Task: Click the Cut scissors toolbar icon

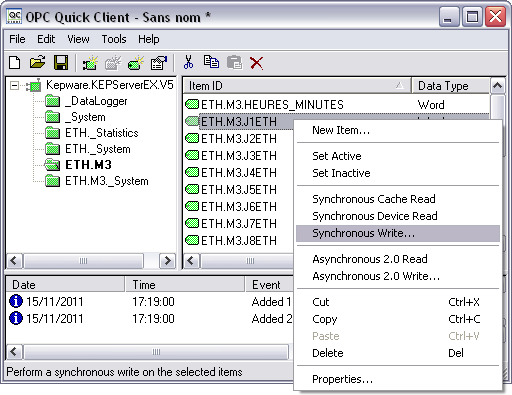Action: point(188,62)
